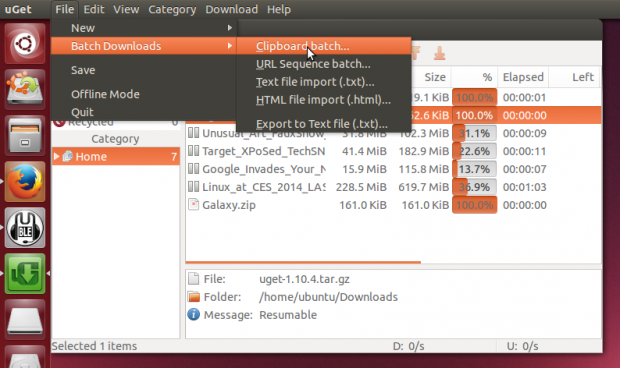Open the Download menu
The height and width of the screenshot is (368, 620).
(231, 9)
